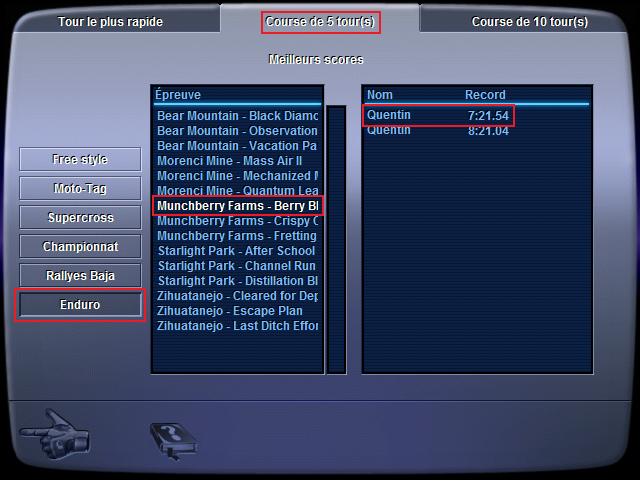This screenshot has height=481, width=640.
Task: Show Supercross high scores
Action: (80, 217)
